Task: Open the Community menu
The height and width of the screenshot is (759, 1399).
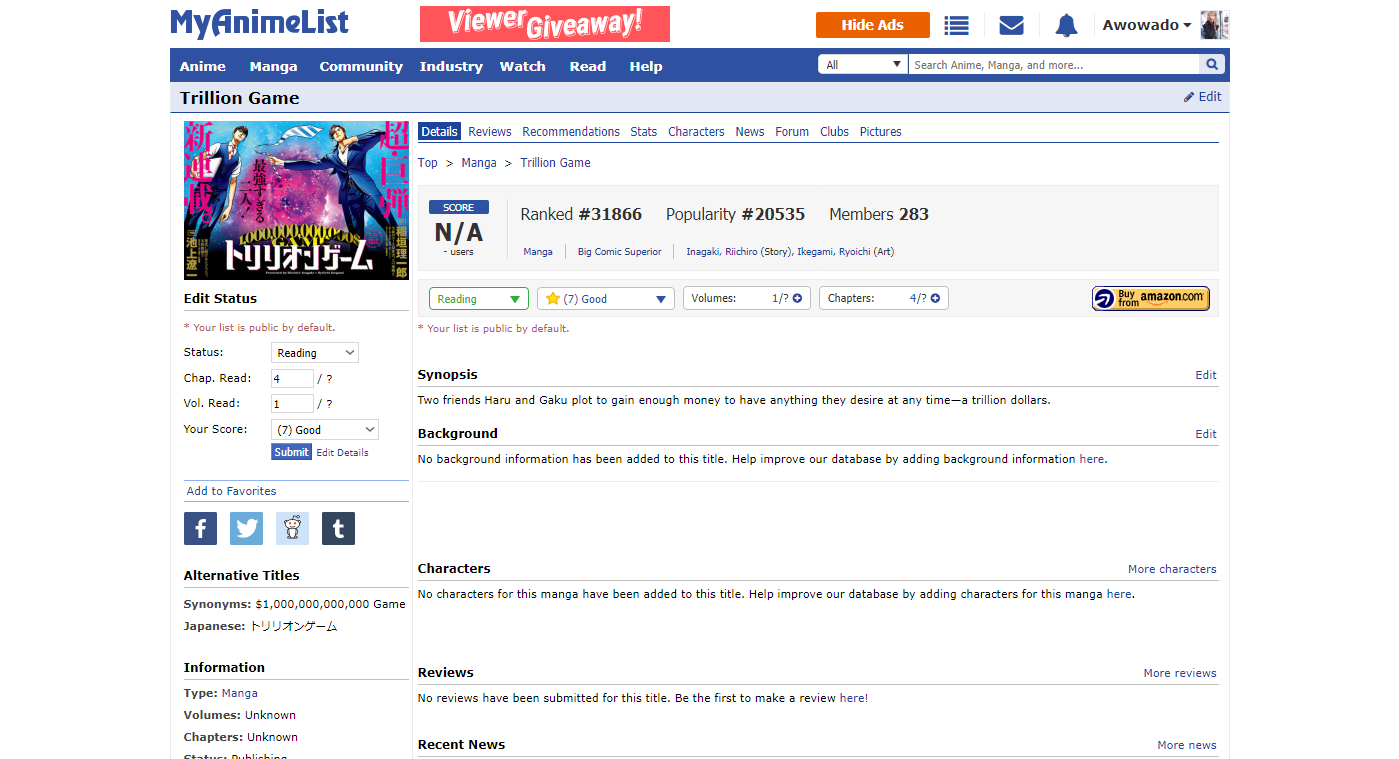Action: (360, 66)
